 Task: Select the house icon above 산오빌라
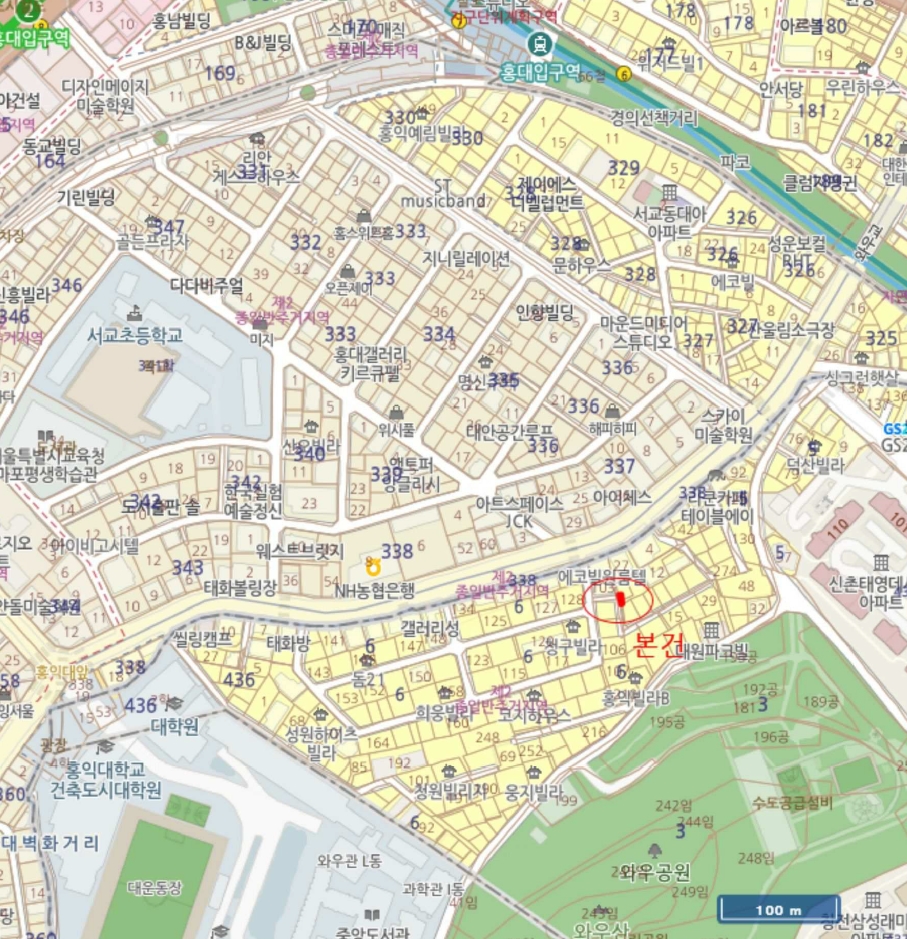pyautogui.click(x=311, y=426)
